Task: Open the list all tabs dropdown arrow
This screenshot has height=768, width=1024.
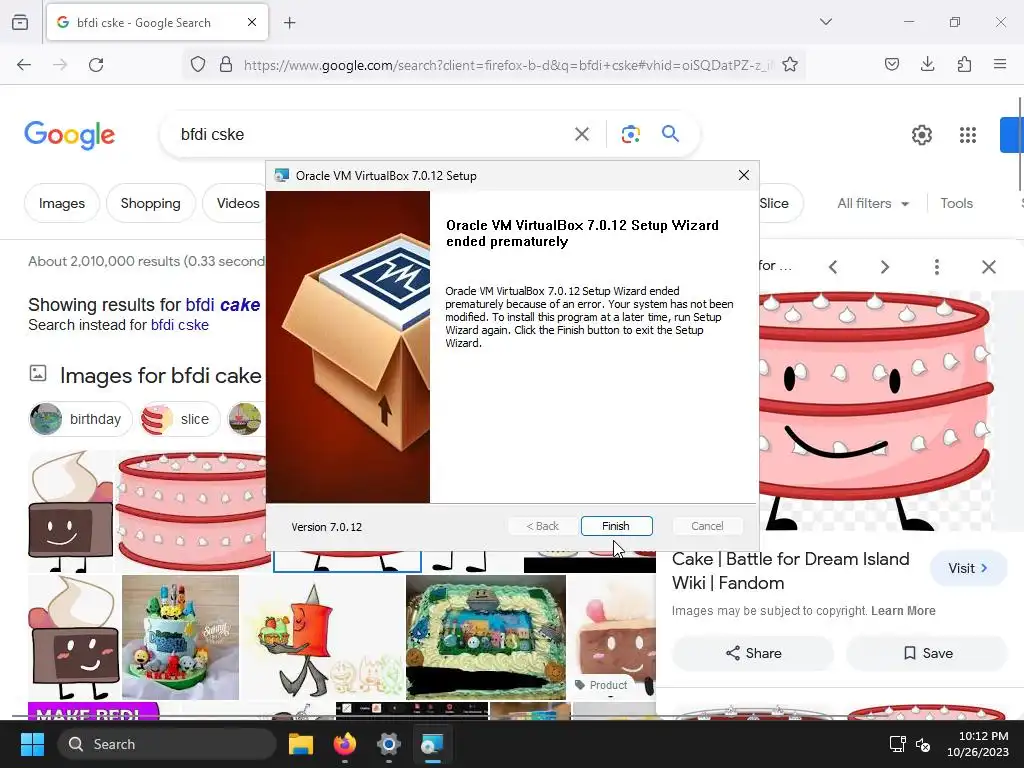Action: coord(826,22)
